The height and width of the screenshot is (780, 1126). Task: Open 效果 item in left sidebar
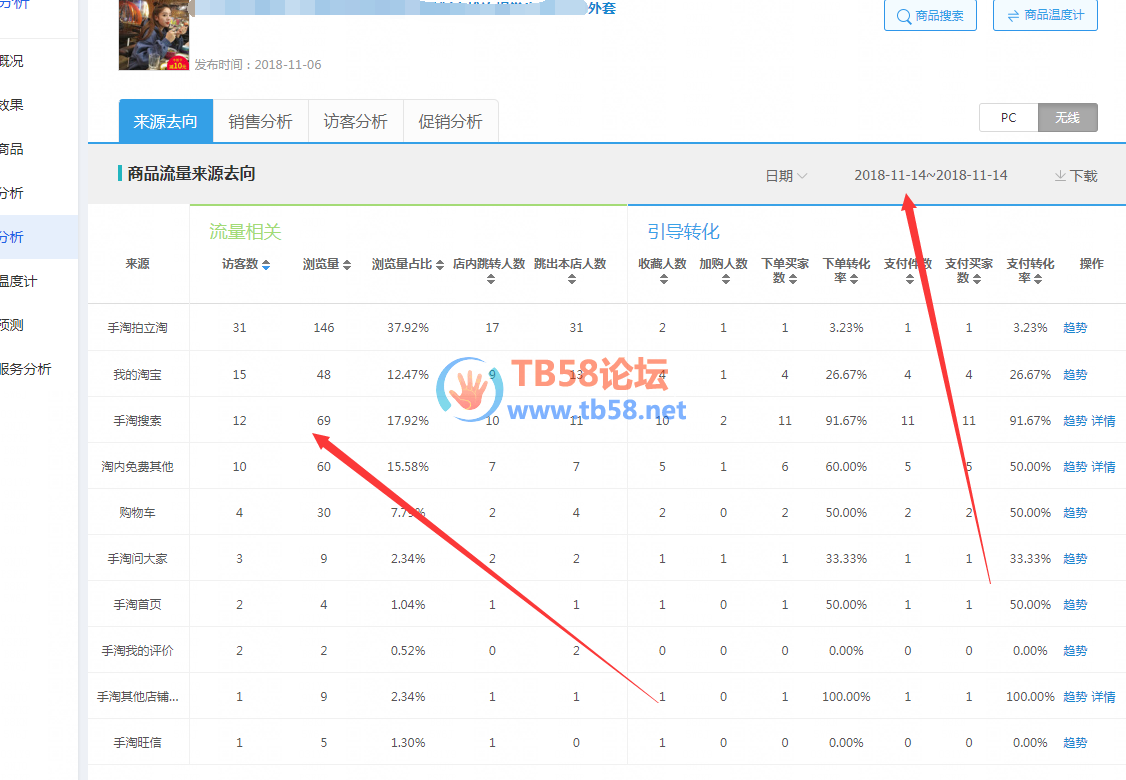[x=12, y=105]
